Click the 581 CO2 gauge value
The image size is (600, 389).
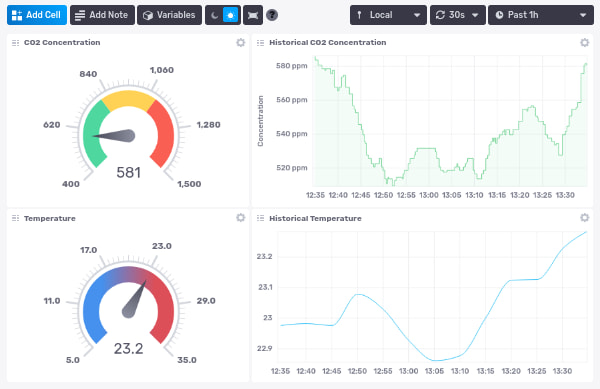point(129,173)
